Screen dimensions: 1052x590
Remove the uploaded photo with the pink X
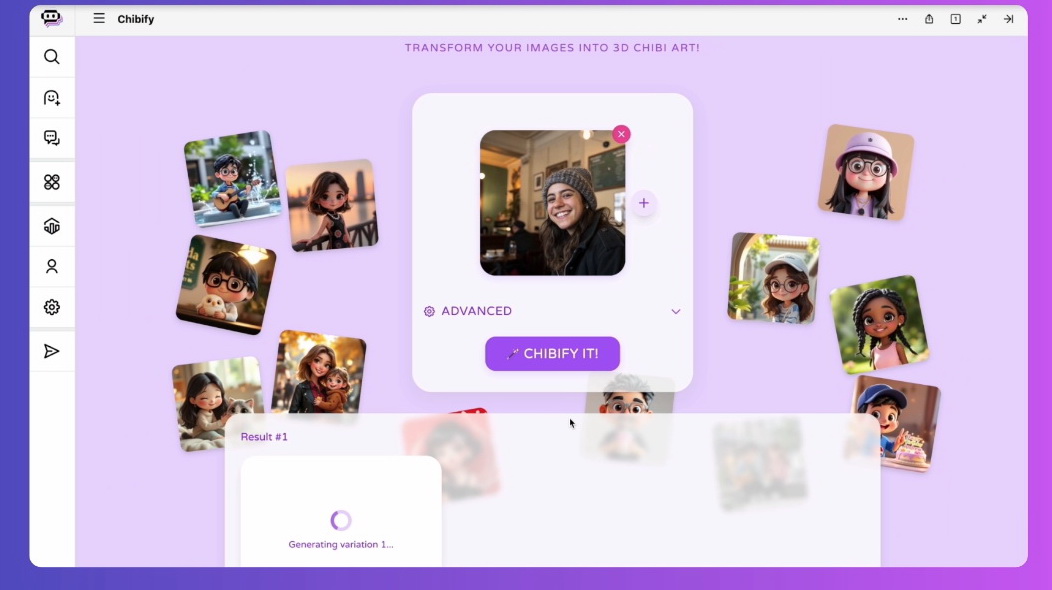(x=621, y=134)
